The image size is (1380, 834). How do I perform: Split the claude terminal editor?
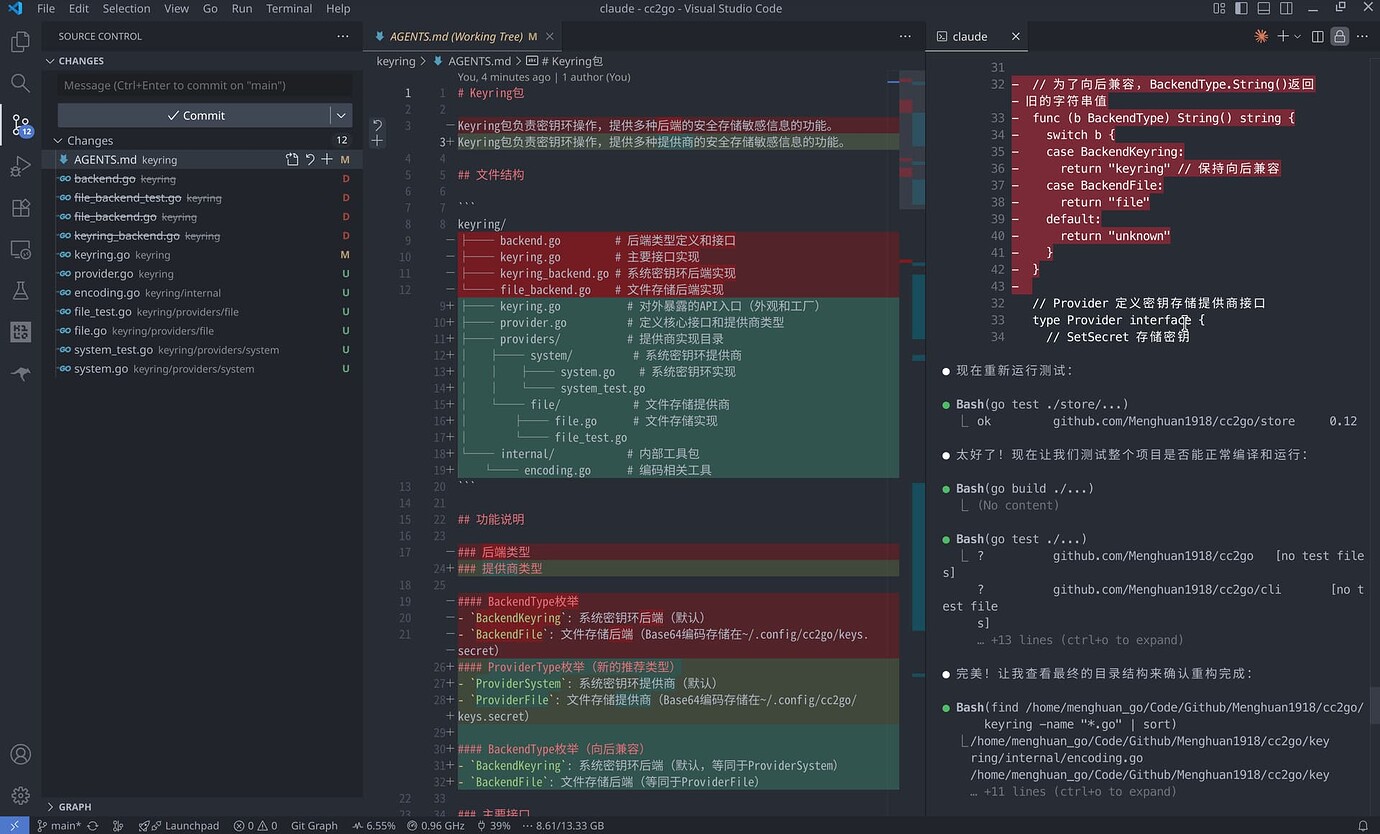[x=1318, y=36]
